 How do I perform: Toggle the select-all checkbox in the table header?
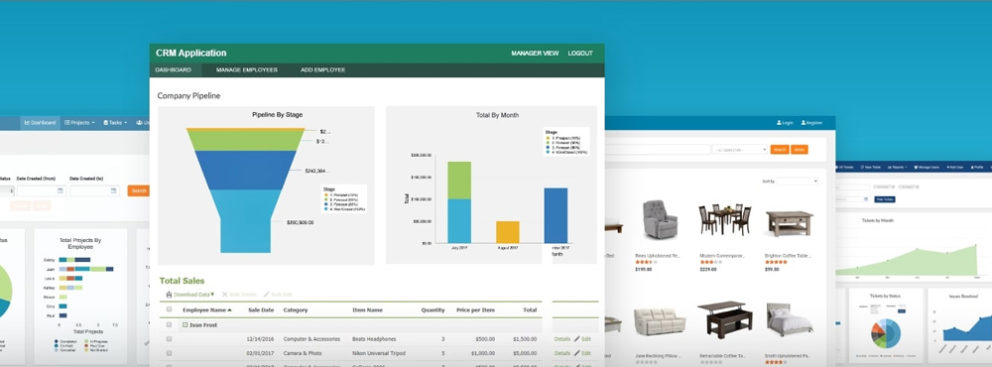[x=169, y=310]
